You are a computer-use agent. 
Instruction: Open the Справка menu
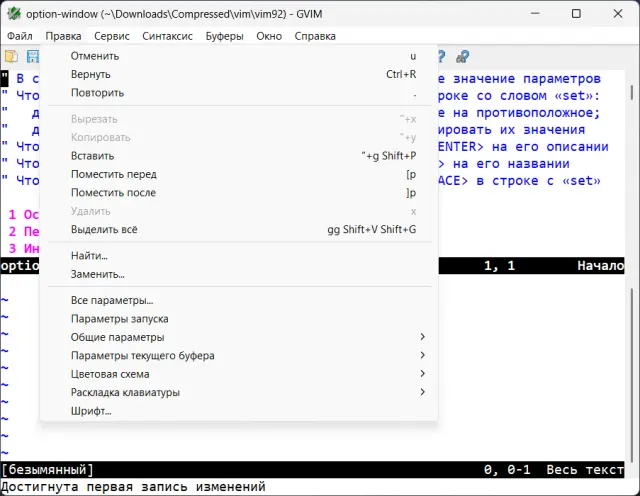[315, 36]
